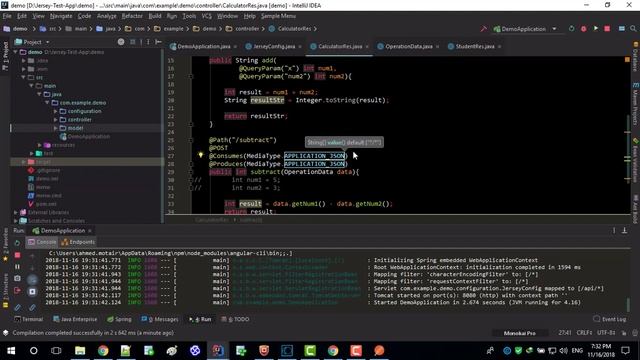This screenshot has height=360, width=640.
Task: Click the CRLF line separator indicator
Action: tap(584, 333)
